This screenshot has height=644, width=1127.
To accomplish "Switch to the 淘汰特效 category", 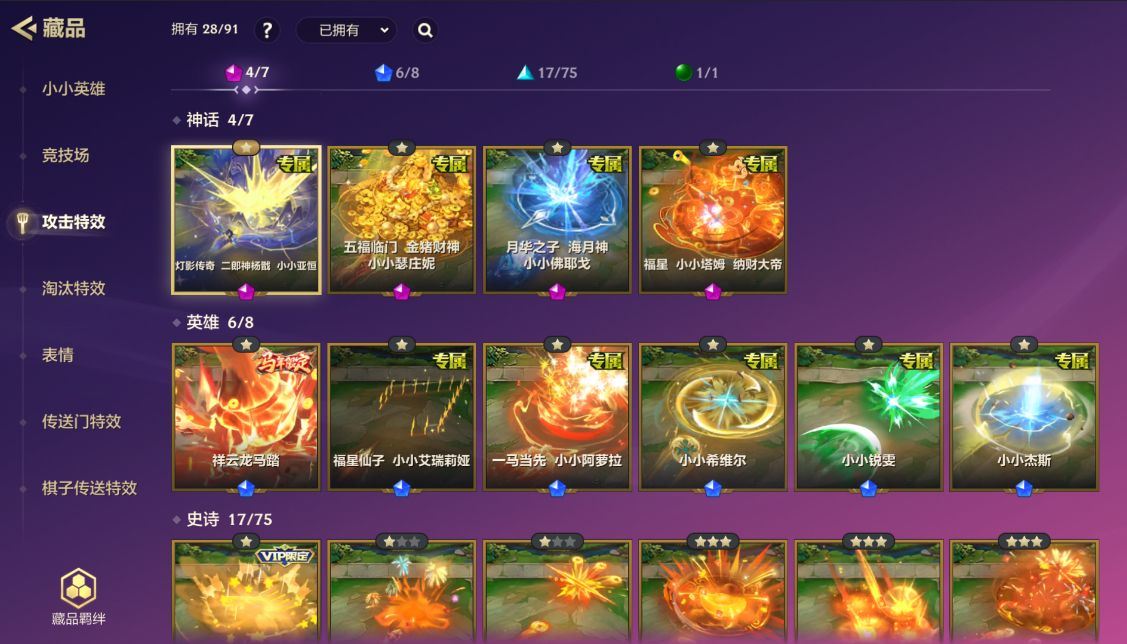I will (x=73, y=288).
